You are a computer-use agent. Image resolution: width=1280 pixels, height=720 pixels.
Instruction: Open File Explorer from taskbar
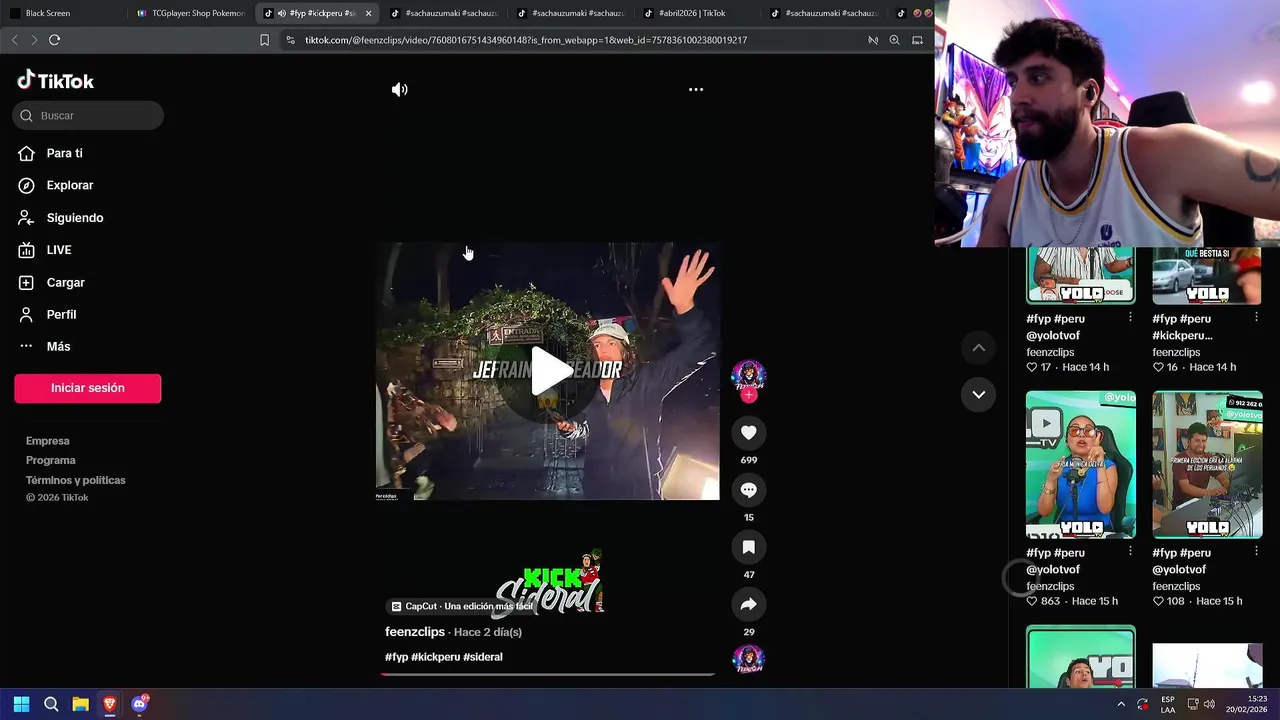click(x=80, y=704)
